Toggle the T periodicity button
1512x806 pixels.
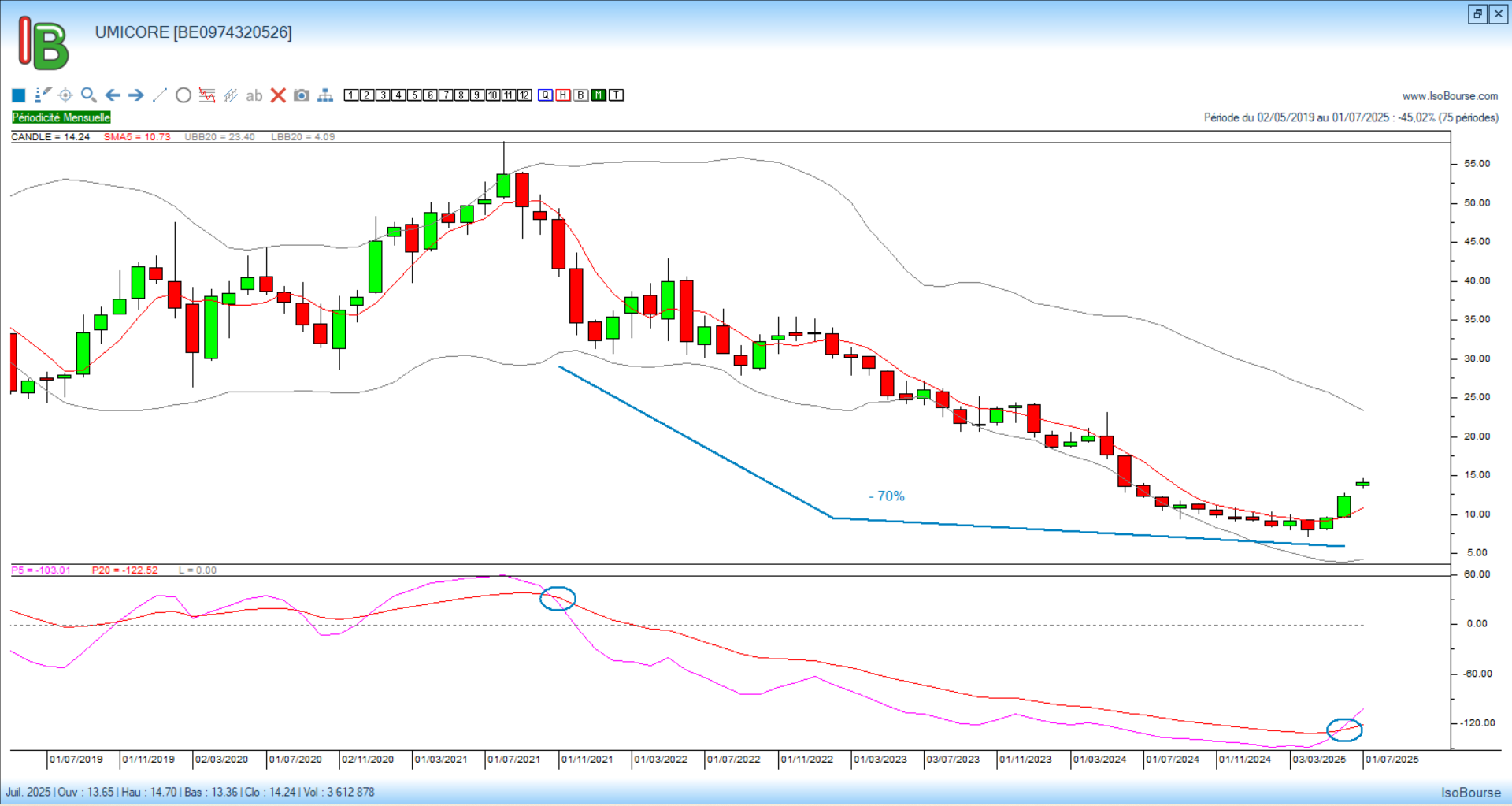(617, 95)
